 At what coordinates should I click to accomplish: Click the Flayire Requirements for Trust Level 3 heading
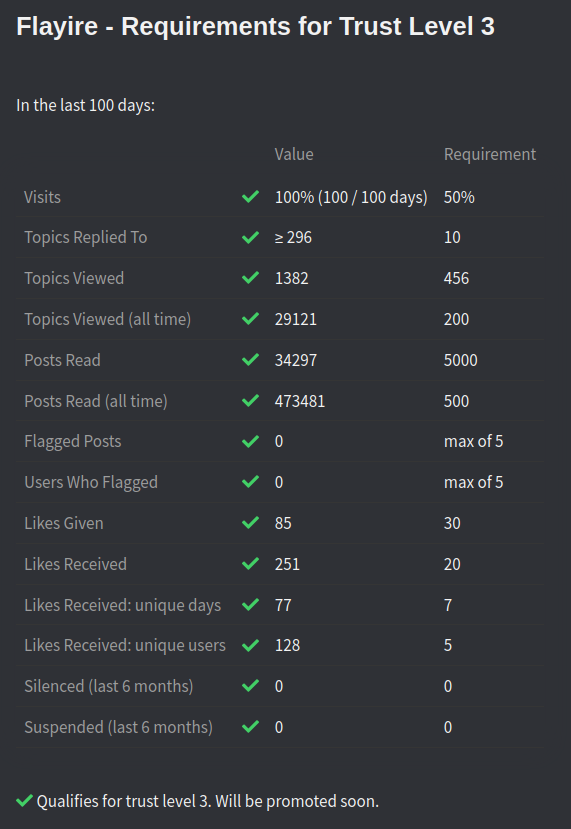point(255,26)
